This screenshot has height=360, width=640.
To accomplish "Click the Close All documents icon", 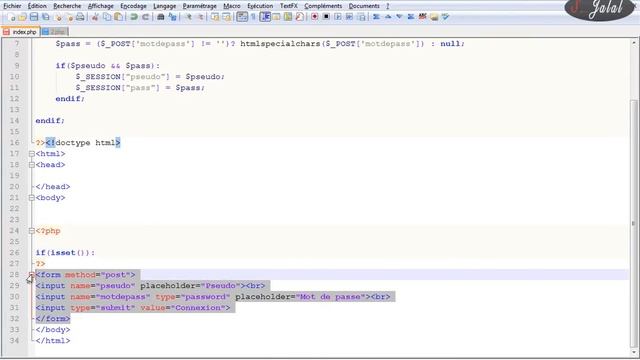I will pos(69,17).
